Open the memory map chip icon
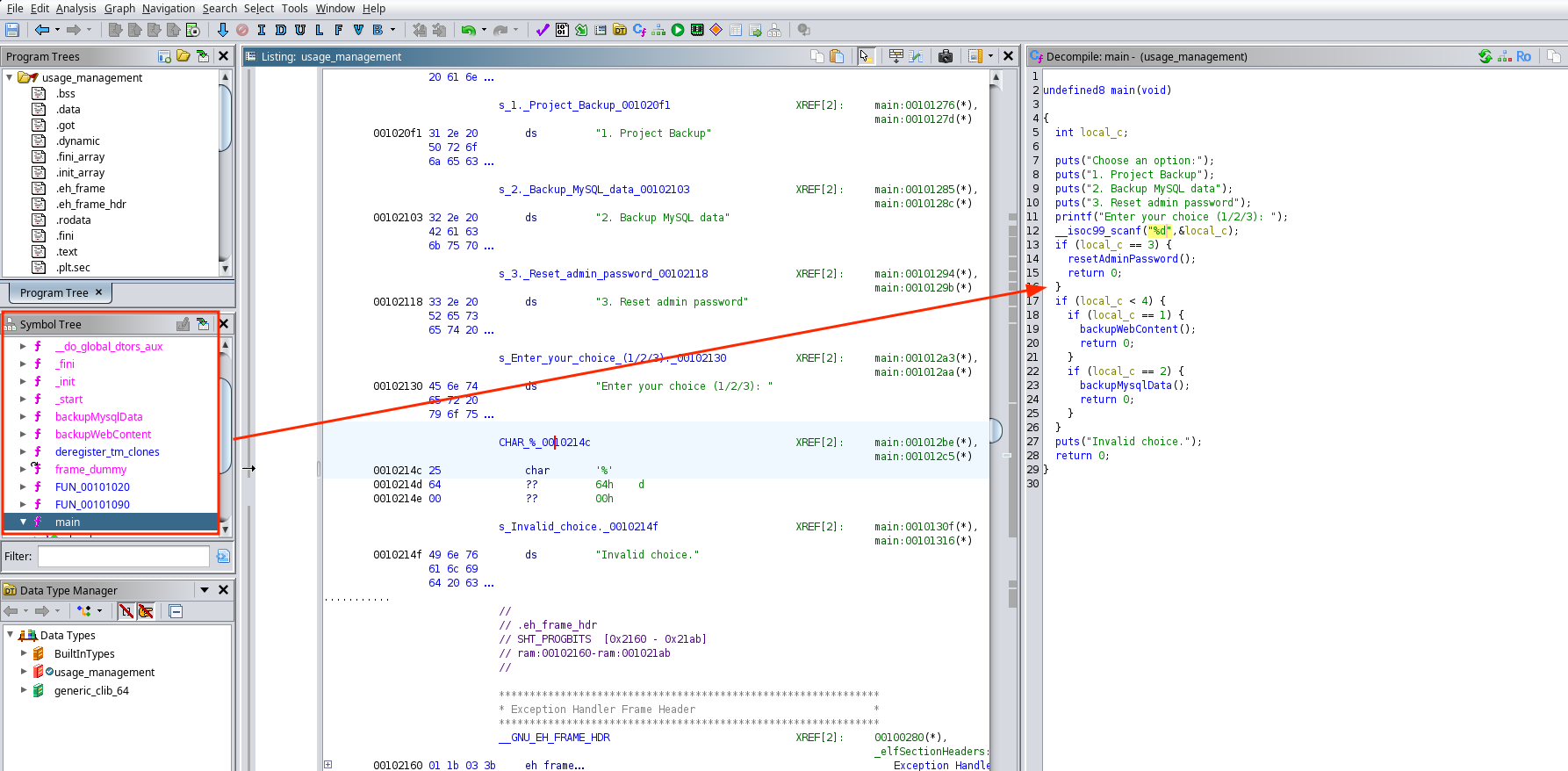This screenshot has width=1568, height=771. coord(697,30)
